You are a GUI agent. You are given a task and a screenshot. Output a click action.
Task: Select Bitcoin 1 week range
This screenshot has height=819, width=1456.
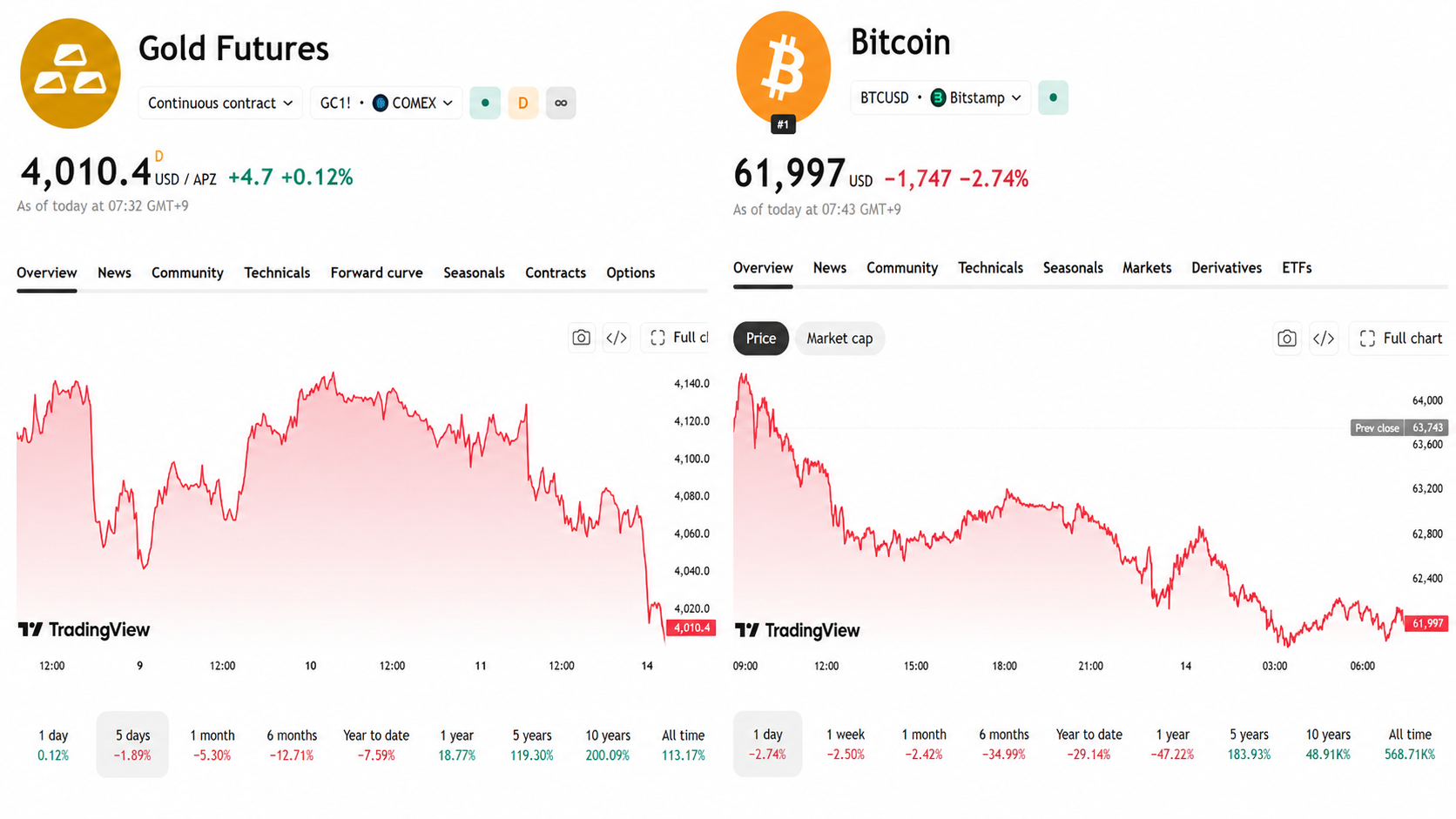tap(846, 744)
